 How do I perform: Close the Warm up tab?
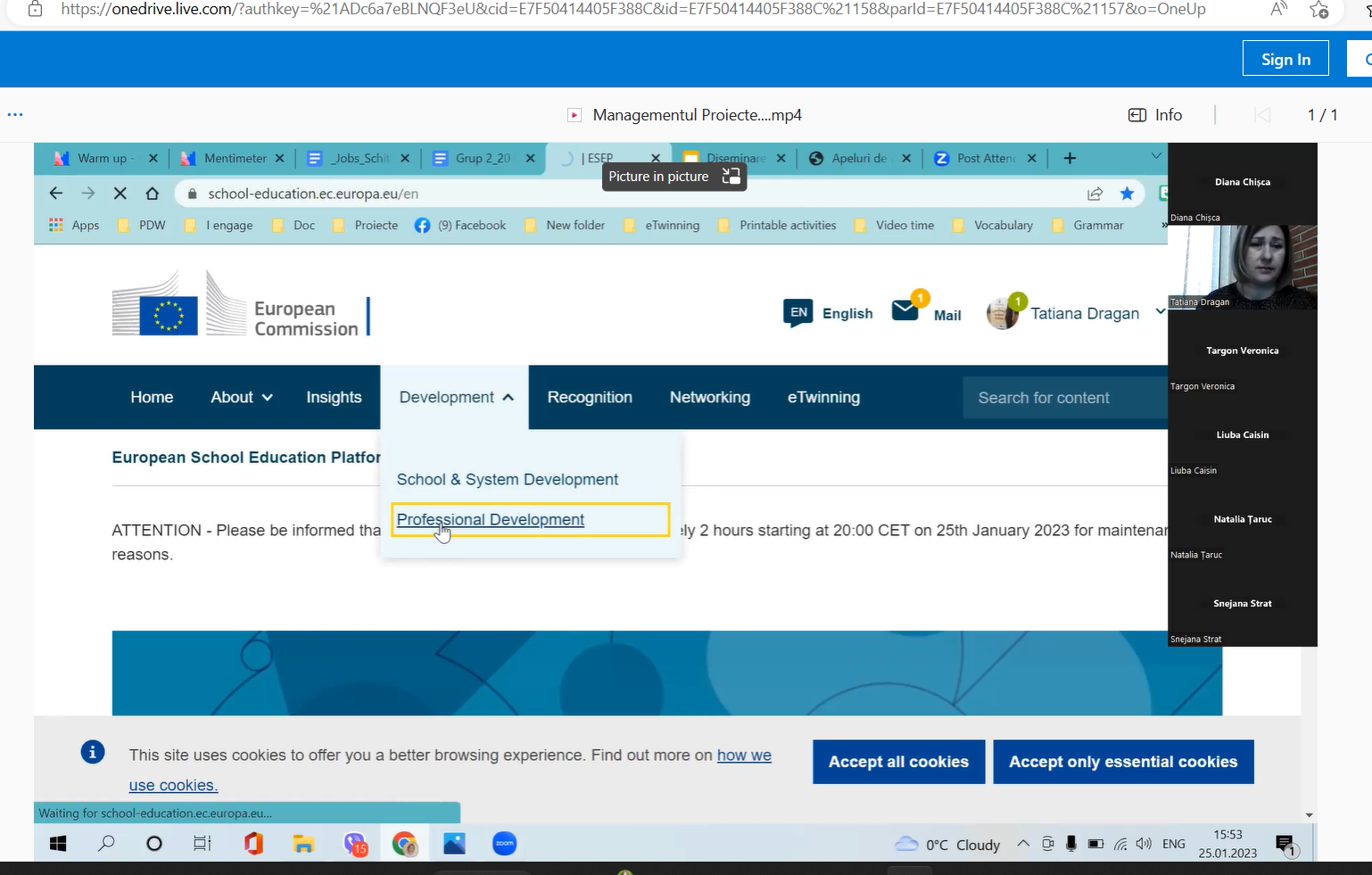click(153, 158)
